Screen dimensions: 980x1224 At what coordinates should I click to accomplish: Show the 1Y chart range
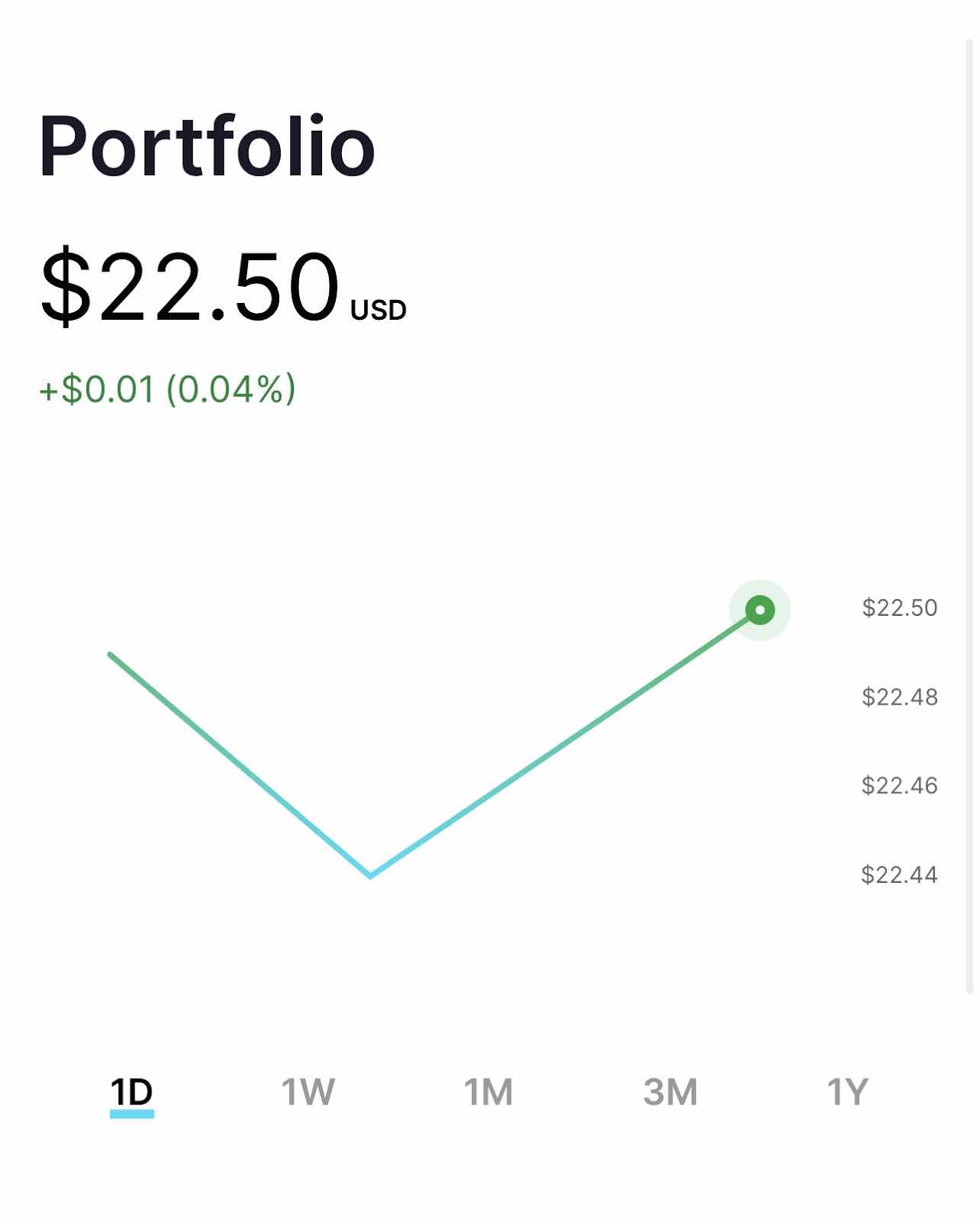(x=848, y=1092)
